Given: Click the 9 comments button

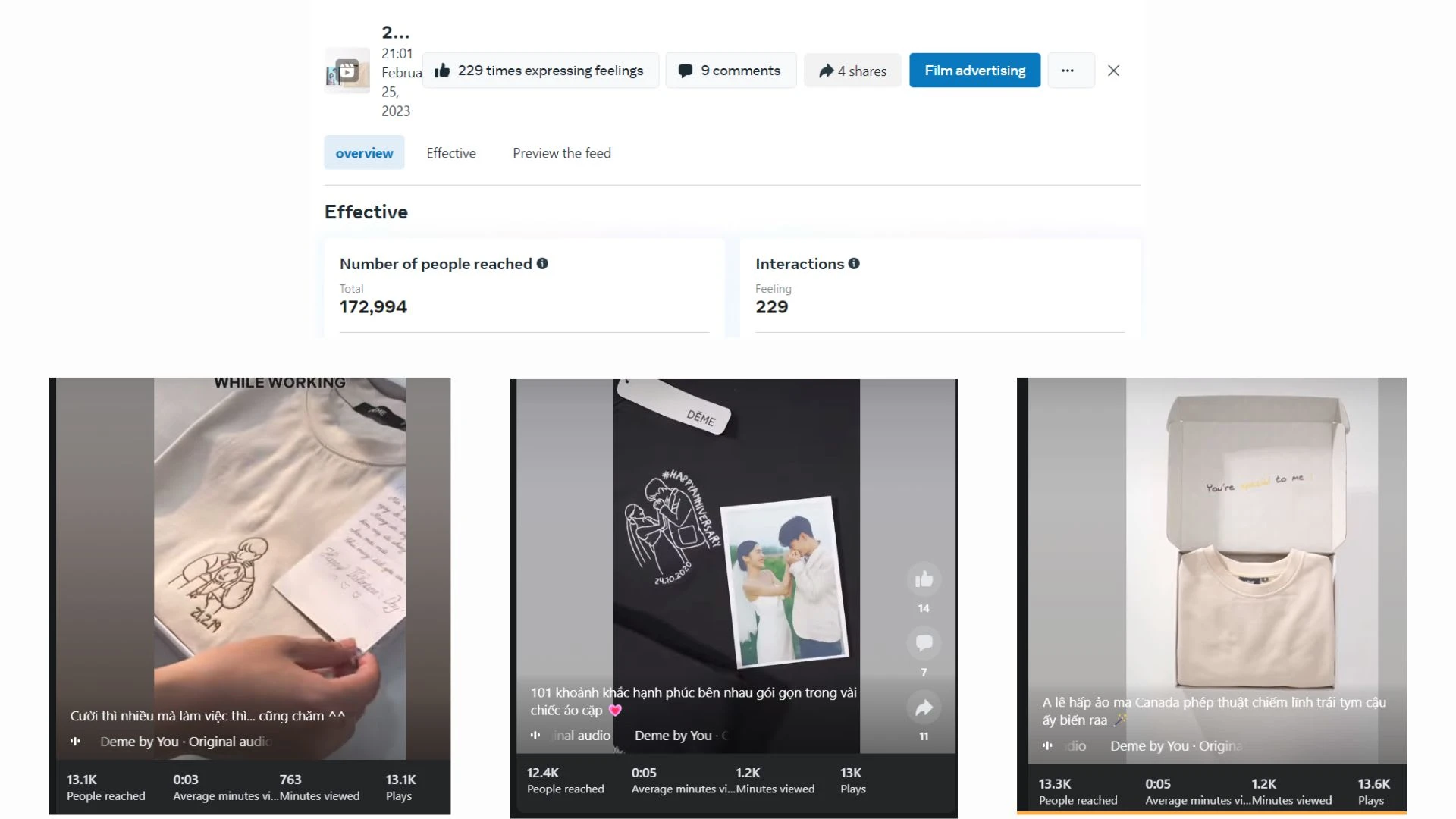Looking at the screenshot, I should [x=730, y=70].
